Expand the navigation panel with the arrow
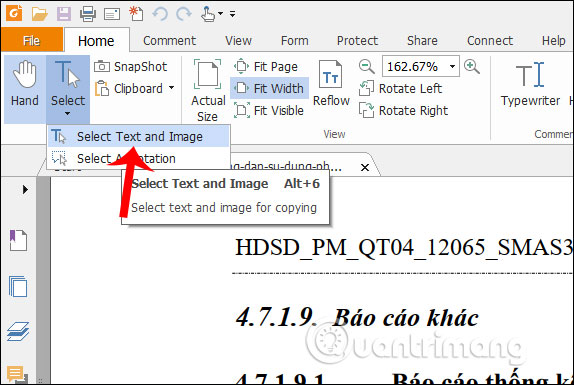 click(x=25, y=190)
